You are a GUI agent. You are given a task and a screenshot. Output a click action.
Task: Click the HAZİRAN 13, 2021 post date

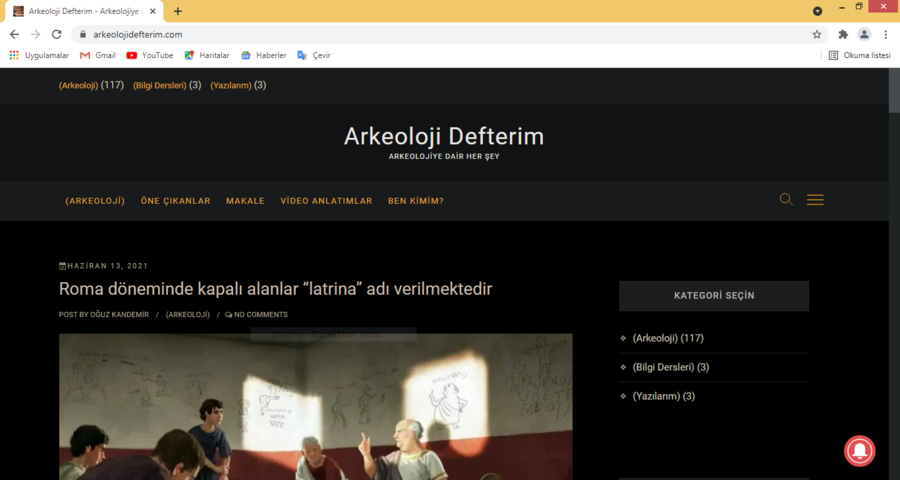(107, 266)
